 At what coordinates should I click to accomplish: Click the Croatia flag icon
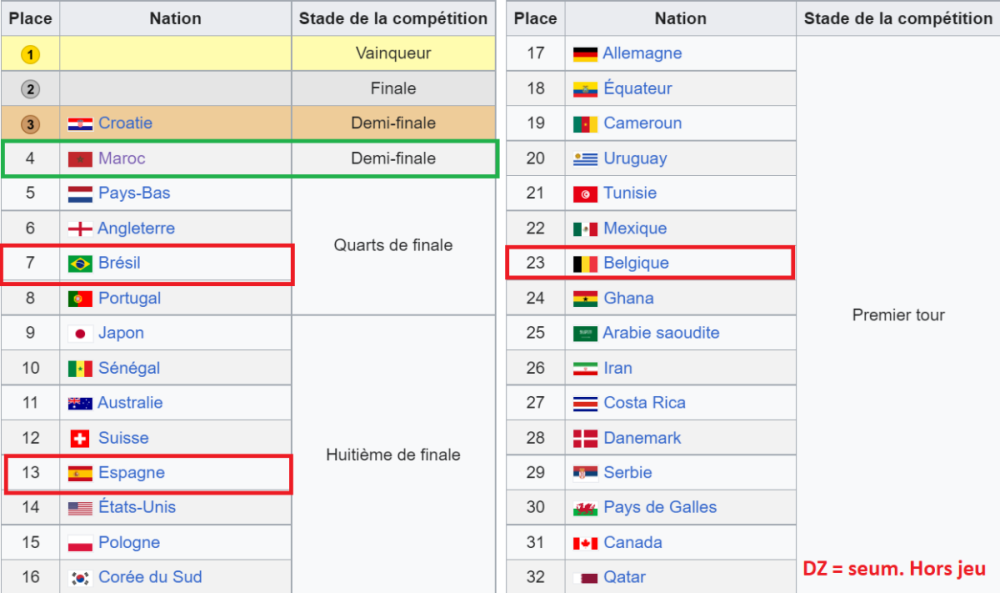(80, 124)
